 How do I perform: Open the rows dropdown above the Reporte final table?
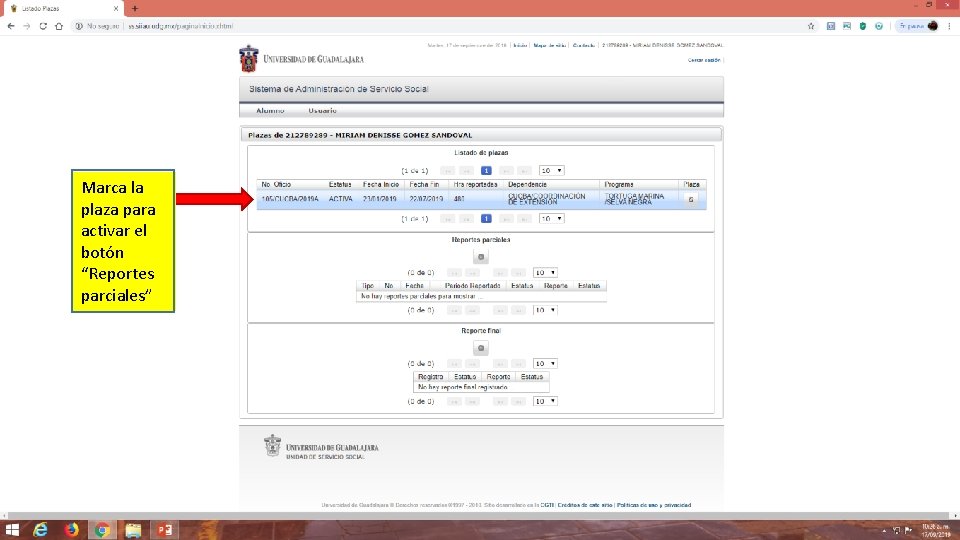(545, 364)
